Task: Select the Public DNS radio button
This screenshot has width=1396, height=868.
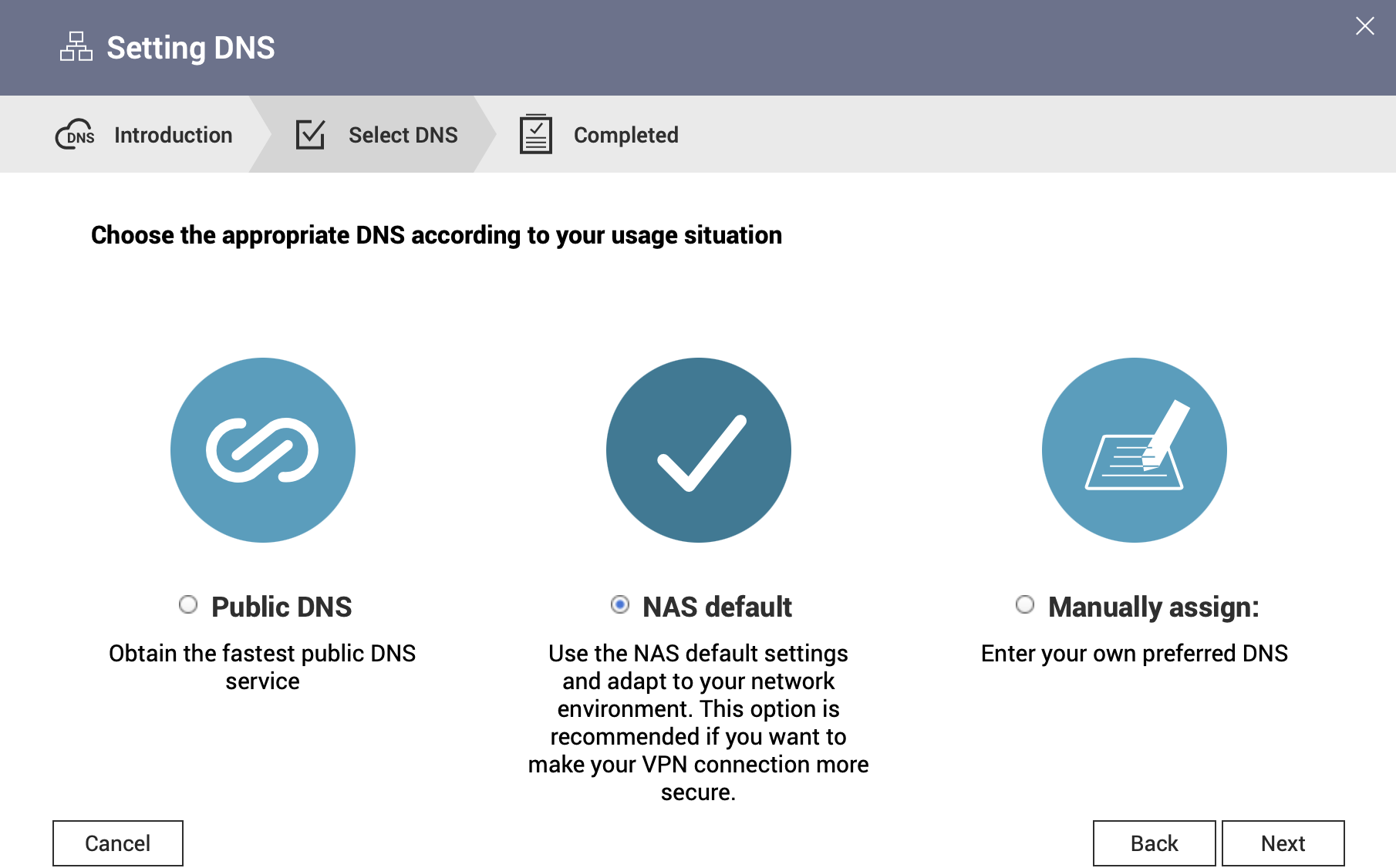Action: coord(187,605)
